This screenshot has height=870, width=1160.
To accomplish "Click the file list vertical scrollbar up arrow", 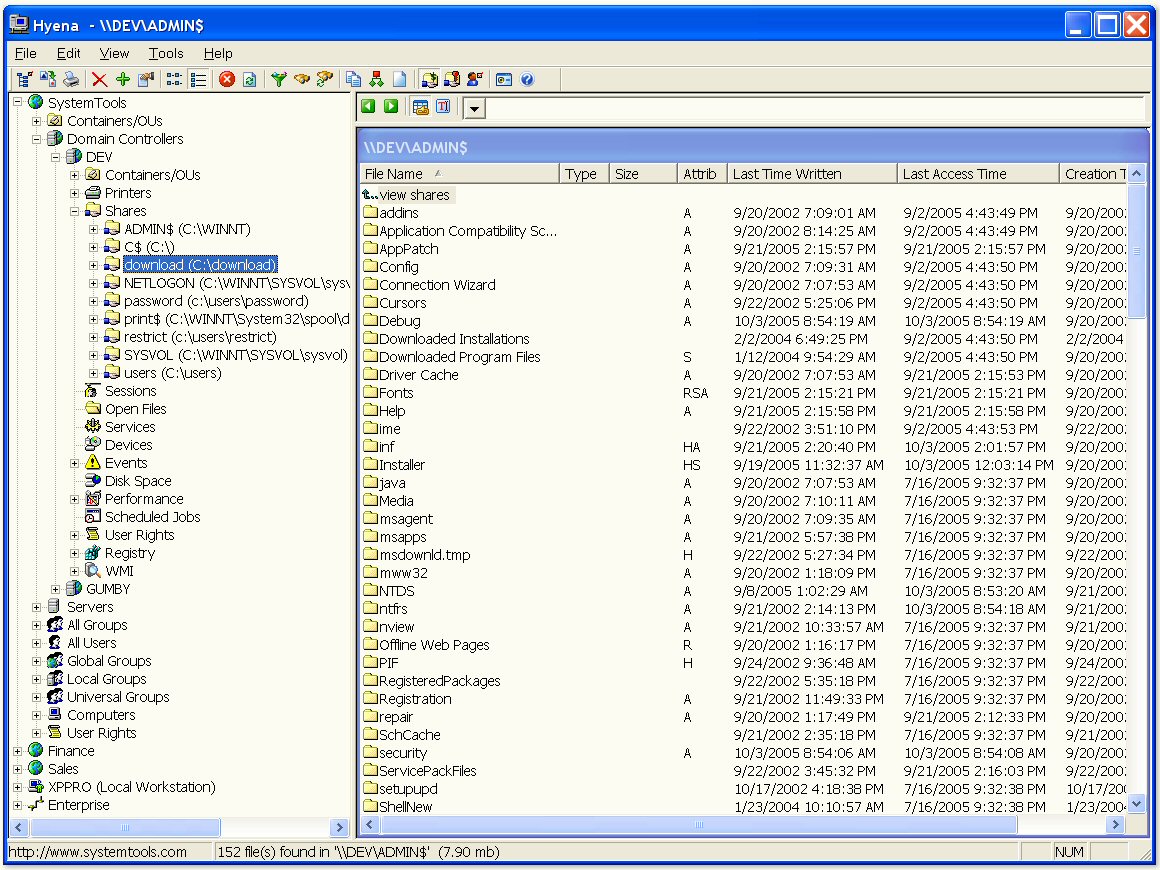I will [x=1136, y=174].
